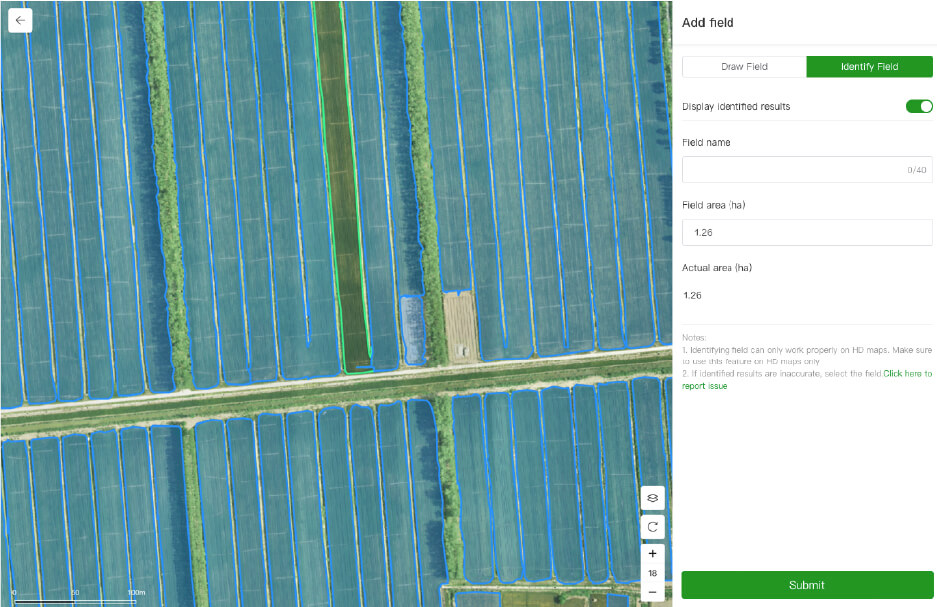Click the Actual area (ha) label
This screenshot has width=937, height=607.
click(717, 268)
